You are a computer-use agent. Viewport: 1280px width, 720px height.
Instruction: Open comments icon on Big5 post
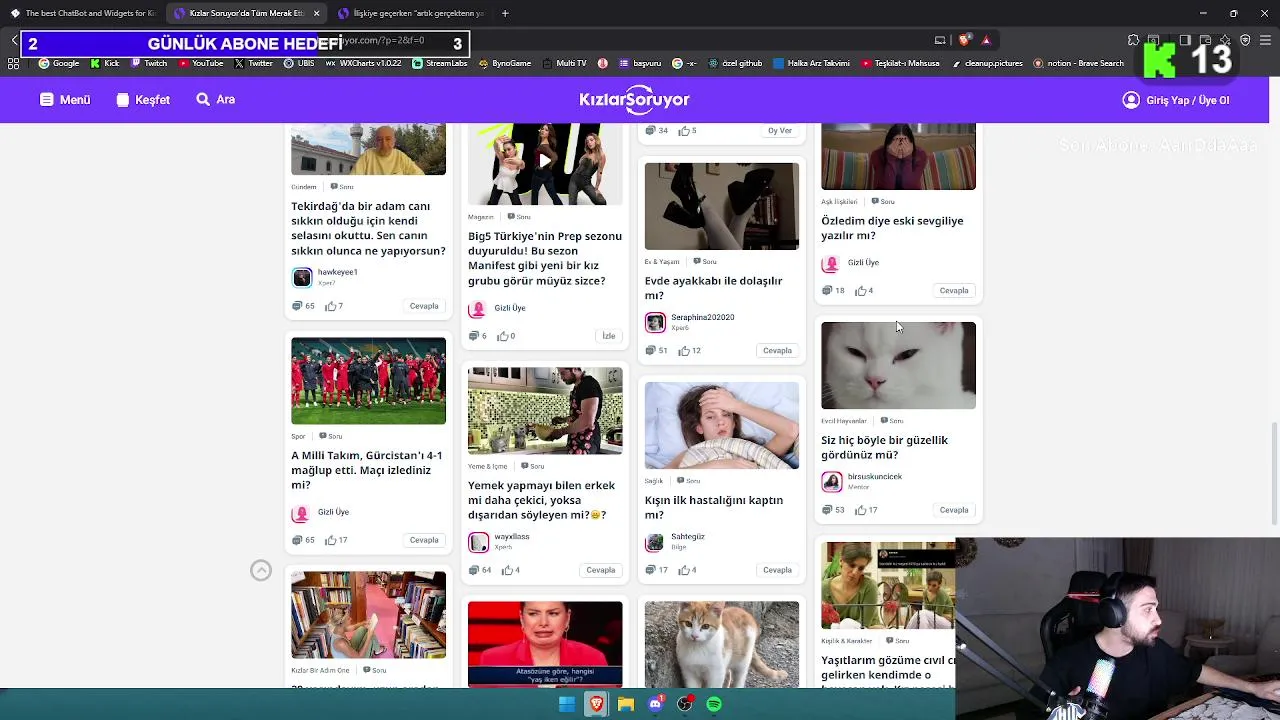478,336
